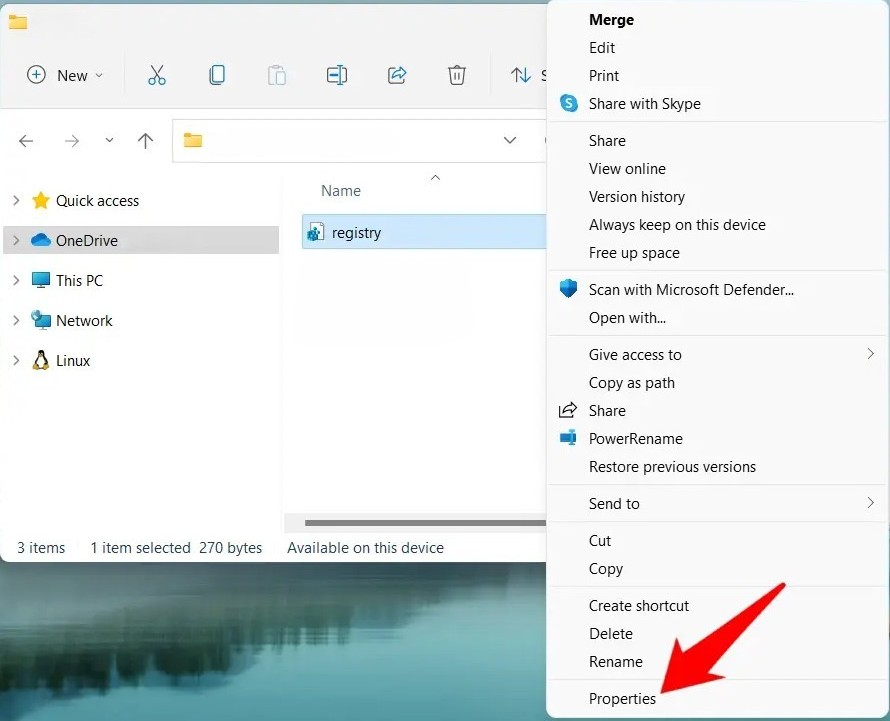Click the Cut scissors icon in toolbar
The image size is (890, 721).
coord(157,75)
